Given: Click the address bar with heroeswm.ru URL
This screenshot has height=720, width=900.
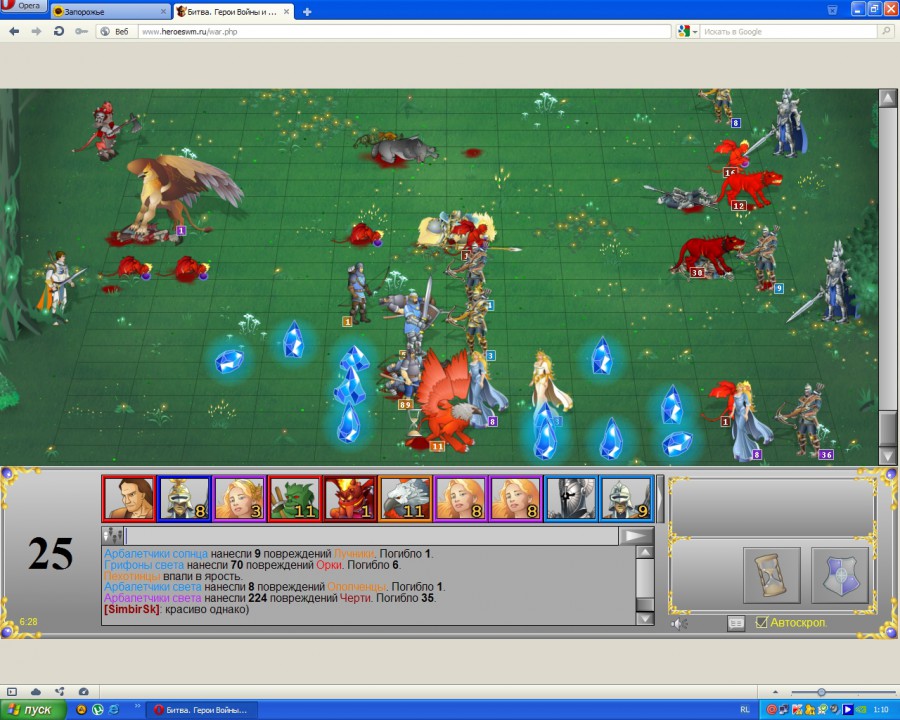Looking at the screenshot, I should (x=404, y=32).
